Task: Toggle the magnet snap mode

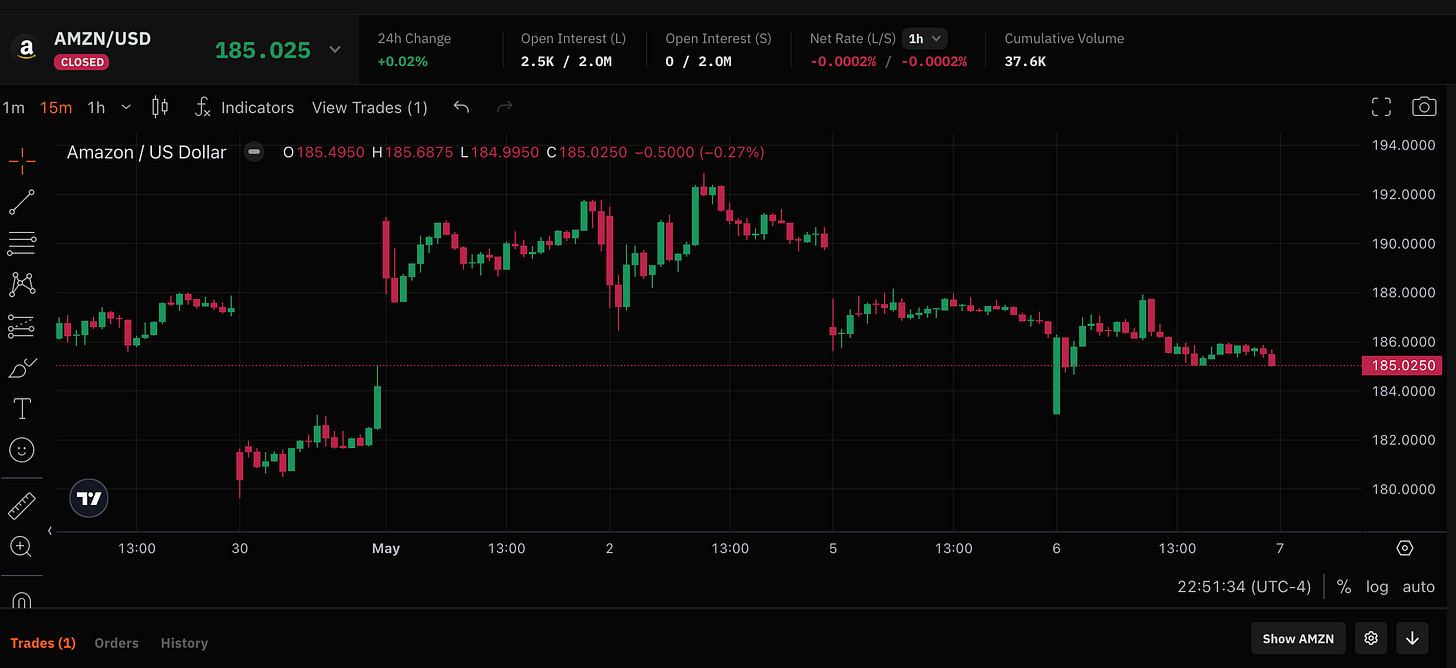Action: click(x=22, y=600)
